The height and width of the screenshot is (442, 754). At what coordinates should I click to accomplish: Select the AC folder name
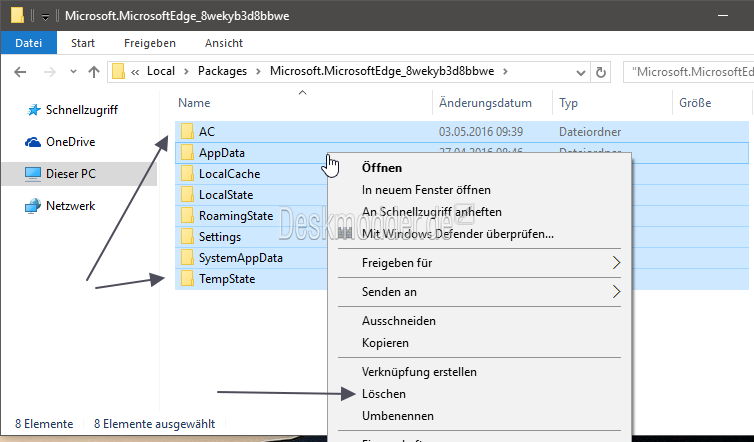coord(207,132)
